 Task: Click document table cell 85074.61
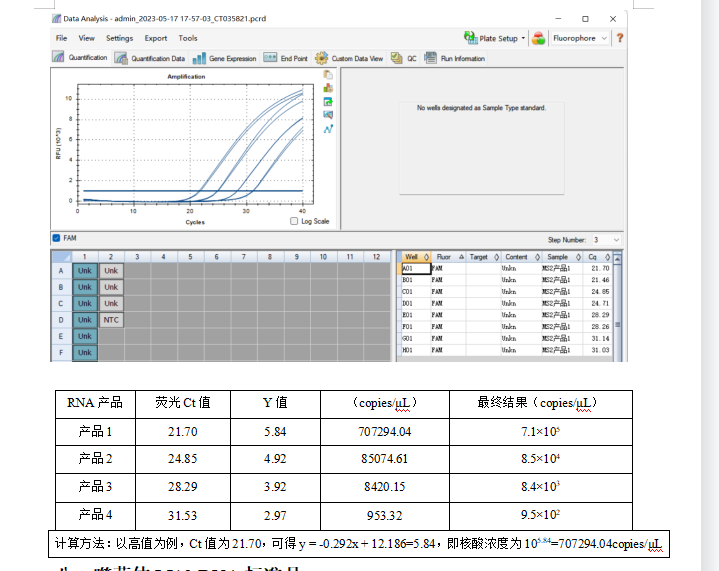[384, 459]
